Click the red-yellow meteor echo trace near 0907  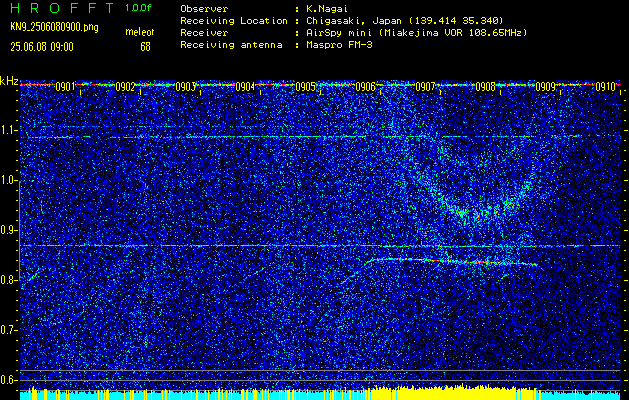point(451,261)
